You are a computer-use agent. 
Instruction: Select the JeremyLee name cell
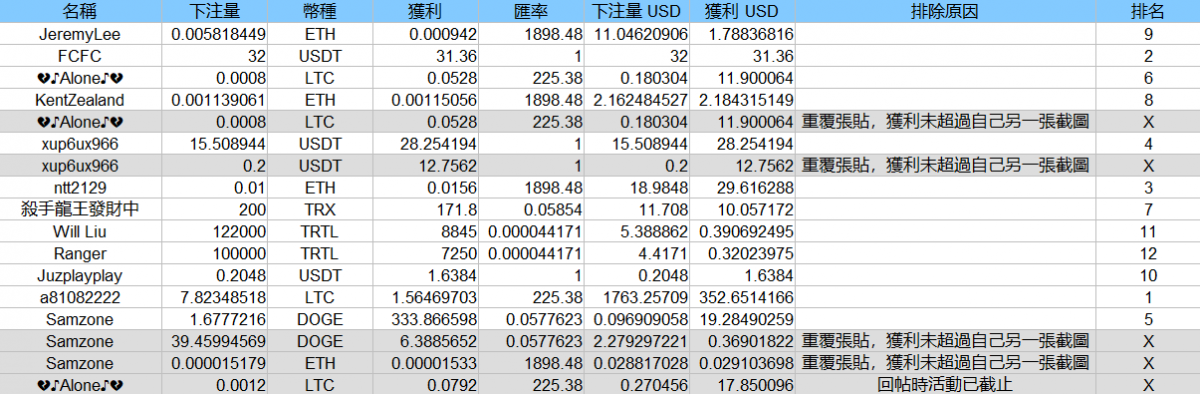pos(80,35)
